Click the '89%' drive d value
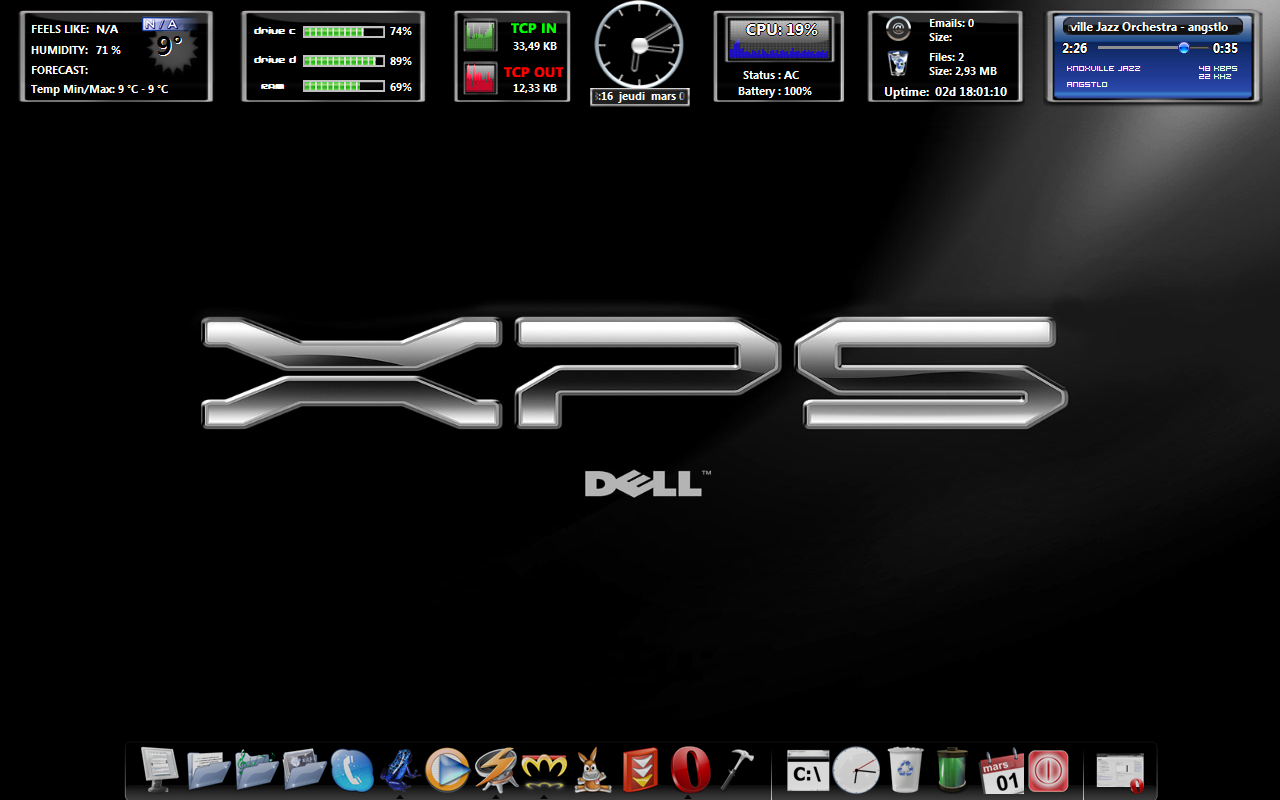 (401, 61)
